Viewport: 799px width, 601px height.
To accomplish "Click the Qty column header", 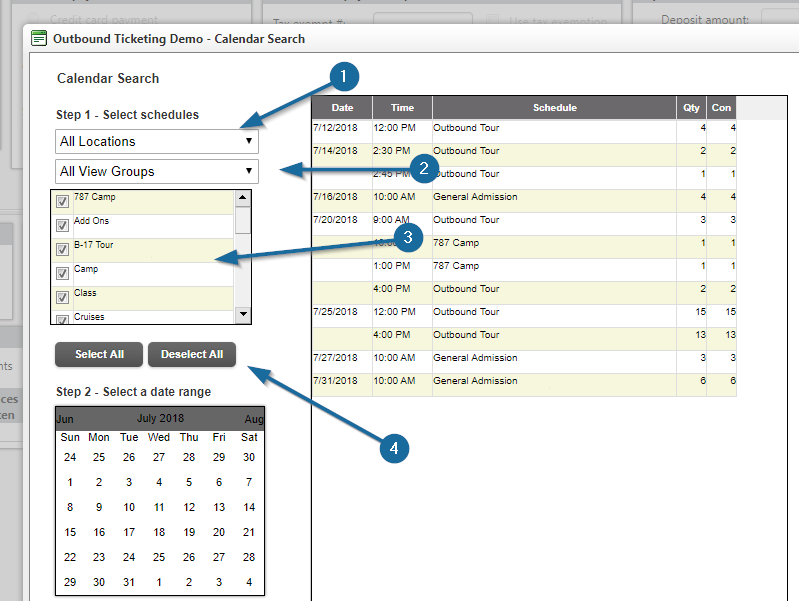I will [x=691, y=108].
